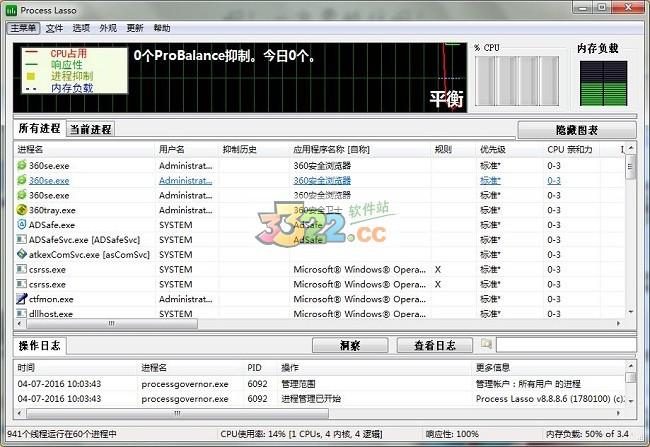Select the ctfmon.exe process name
Image resolution: width=650 pixels, height=447 pixels.
tap(51, 299)
